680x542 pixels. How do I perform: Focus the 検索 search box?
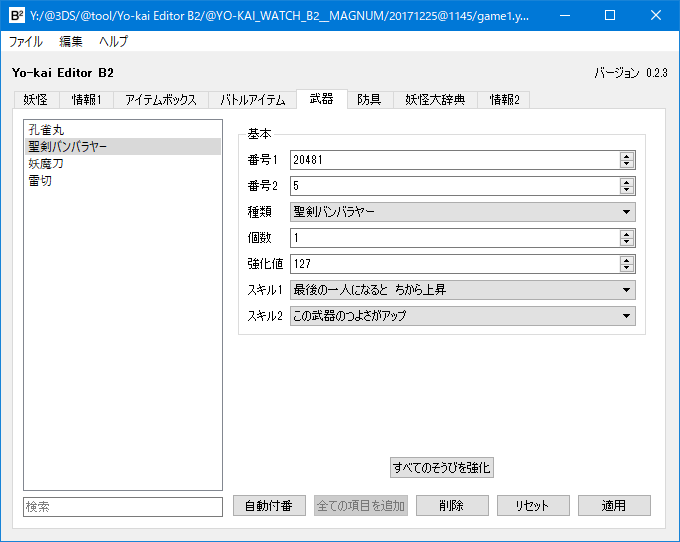pos(123,507)
